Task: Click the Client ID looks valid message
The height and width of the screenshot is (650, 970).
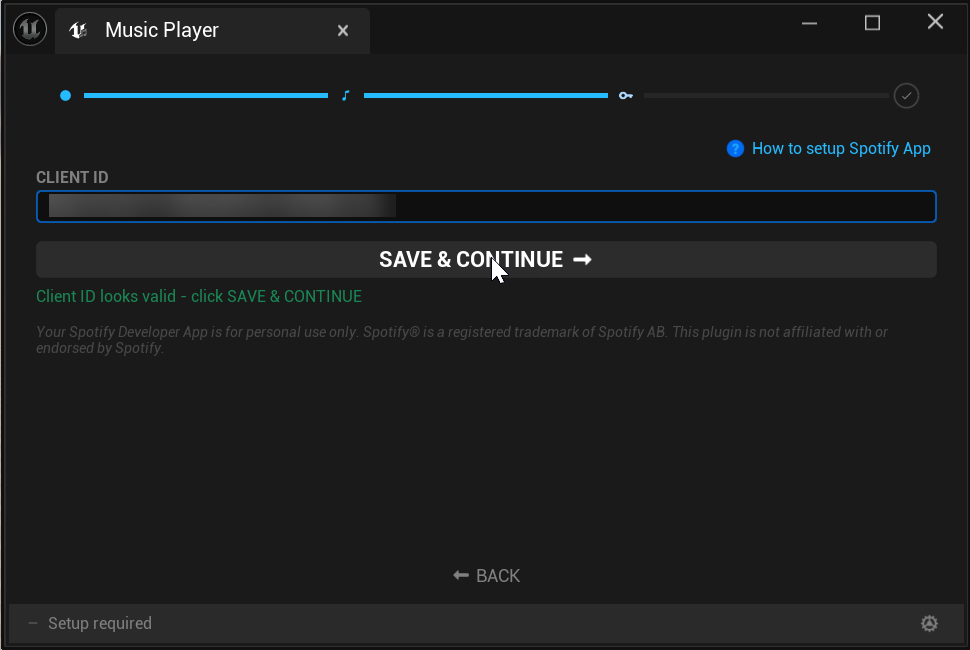Action: click(x=199, y=296)
